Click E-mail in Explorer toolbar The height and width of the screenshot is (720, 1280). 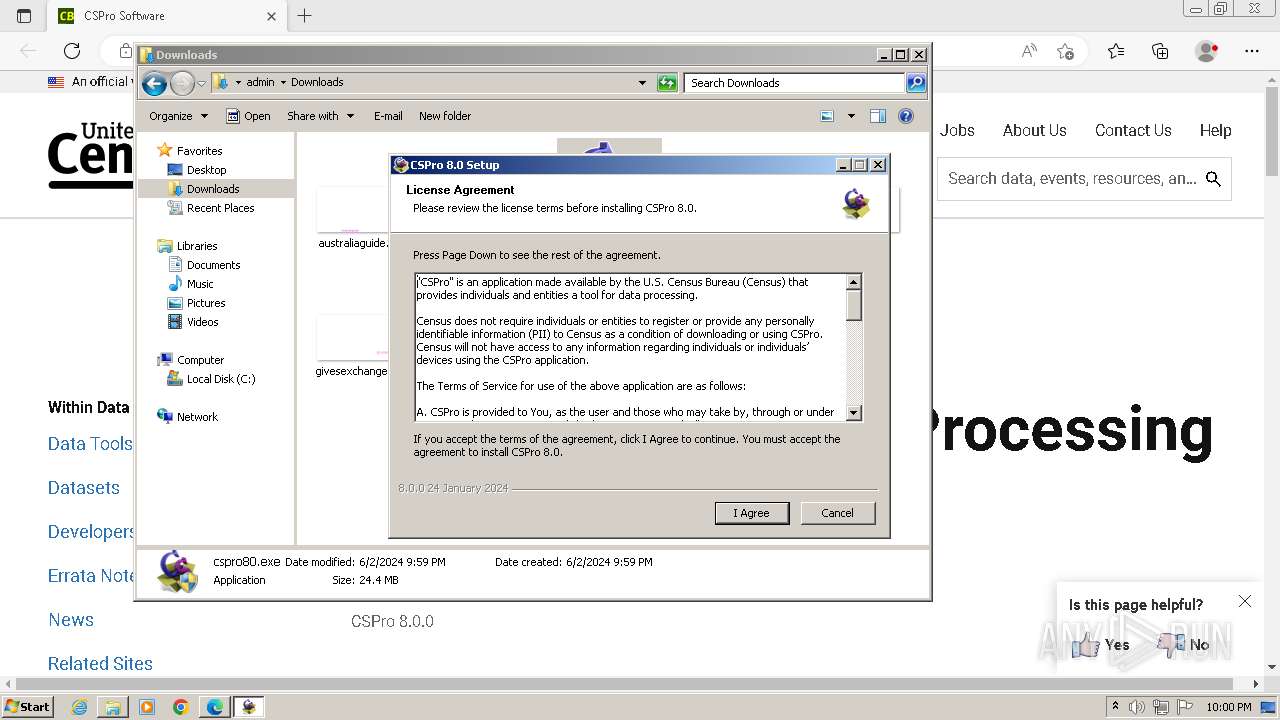click(388, 116)
